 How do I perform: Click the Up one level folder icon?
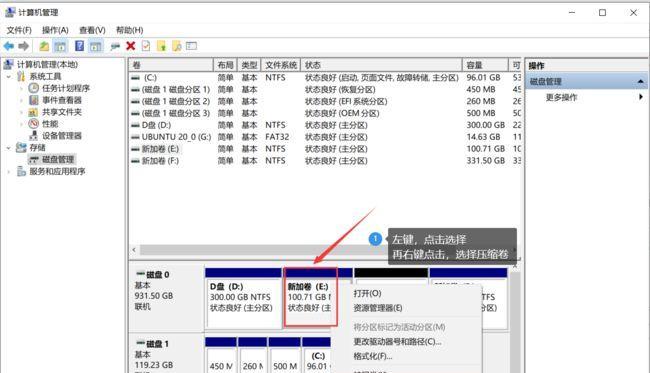click(44, 46)
